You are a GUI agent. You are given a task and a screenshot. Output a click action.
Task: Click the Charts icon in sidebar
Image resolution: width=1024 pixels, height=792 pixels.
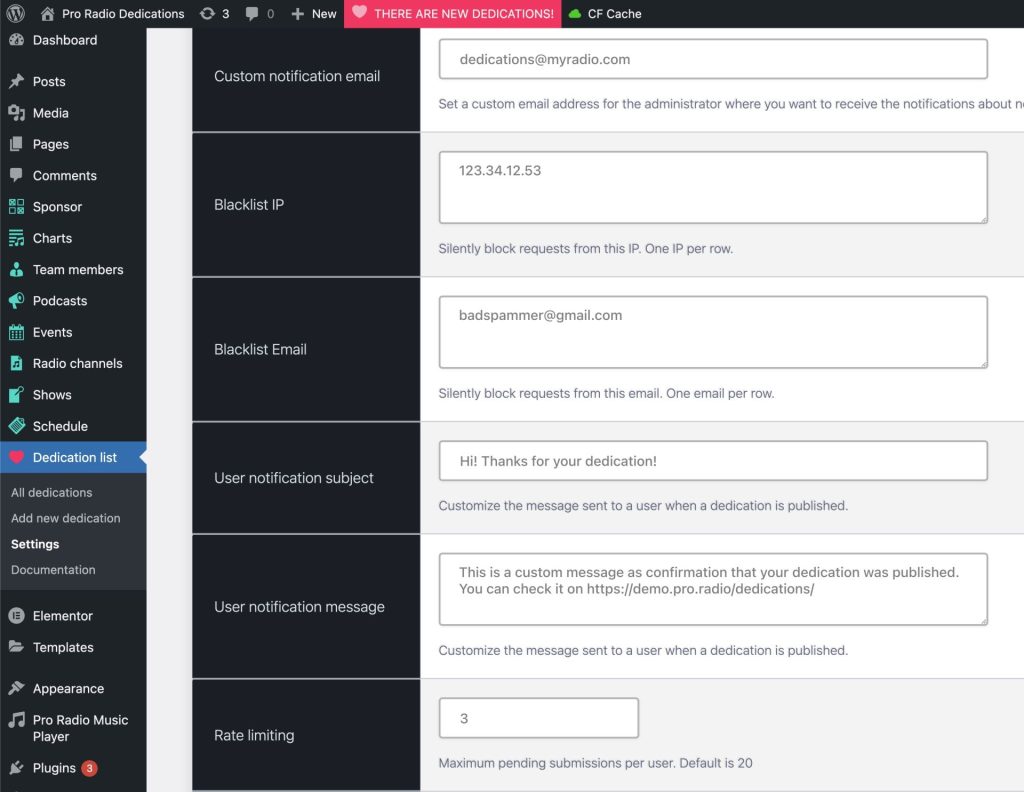16,238
